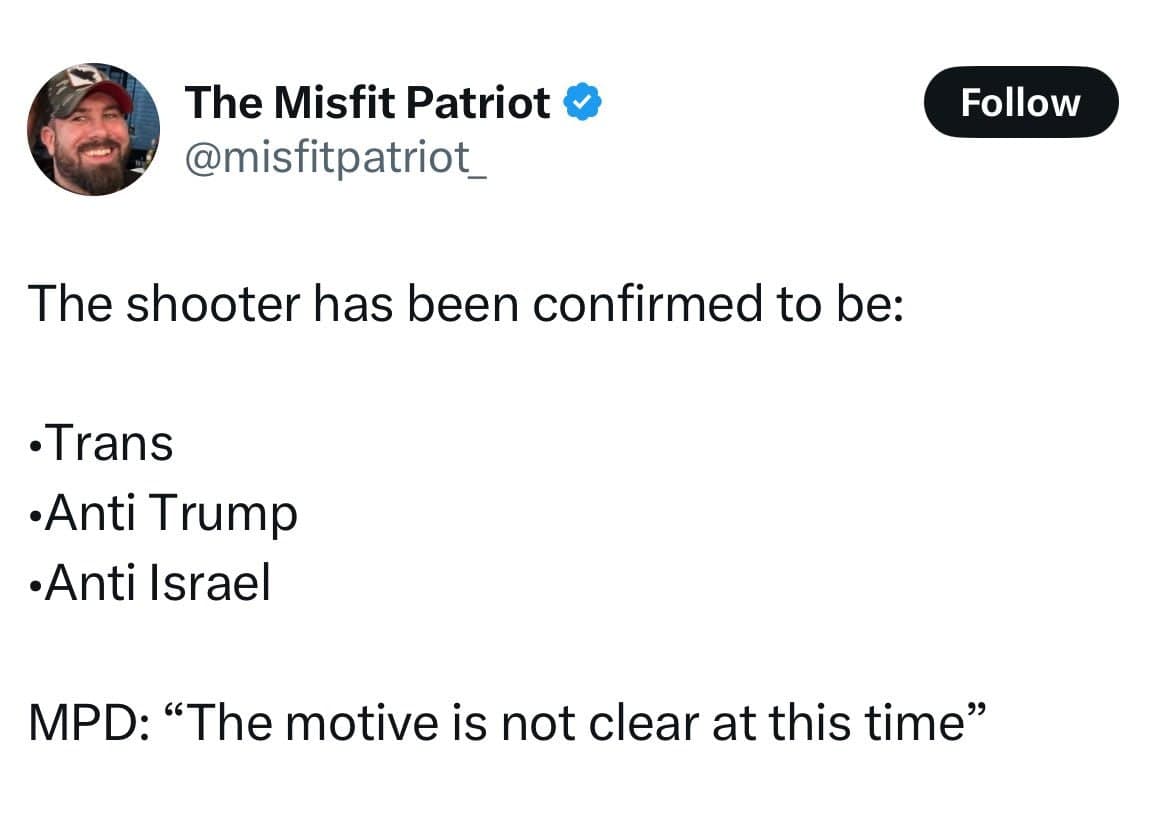Click Follow to follow The Misfit Patriot
This screenshot has height=827, width=1170.
tap(1021, 101)
